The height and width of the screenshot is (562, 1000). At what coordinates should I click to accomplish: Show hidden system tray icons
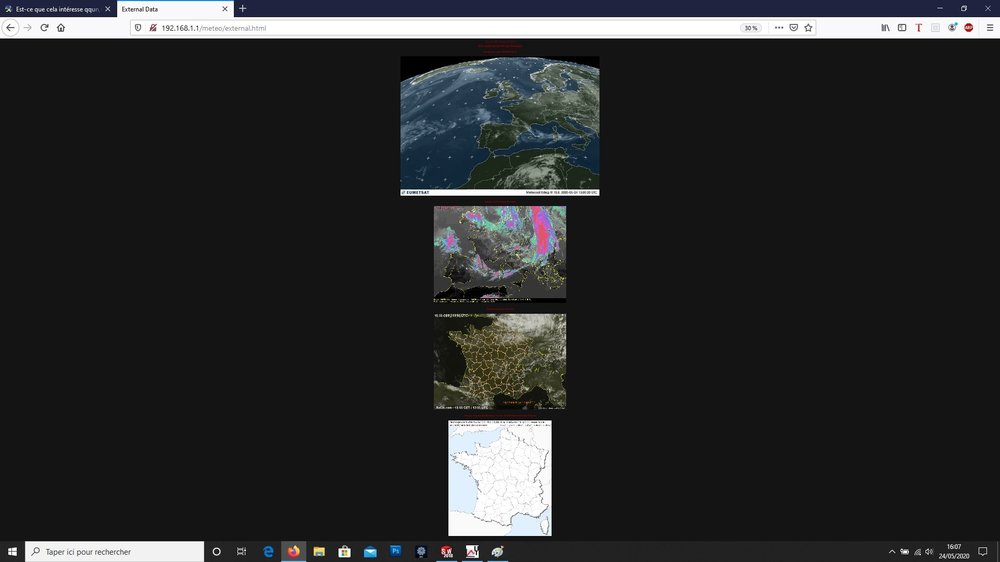tap(892, 552)
